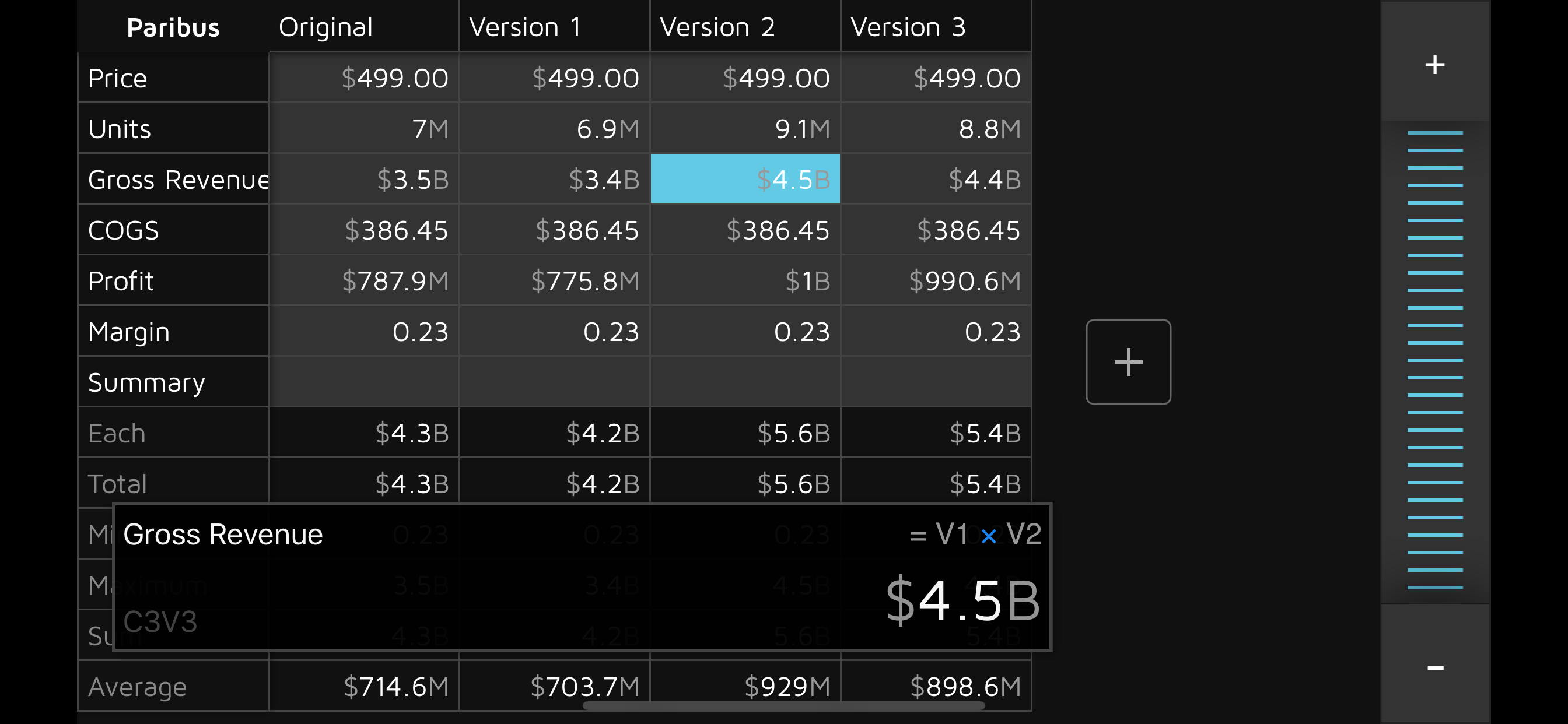
Task: Click the Original Price cell $499.00
Action: point(363,78)
